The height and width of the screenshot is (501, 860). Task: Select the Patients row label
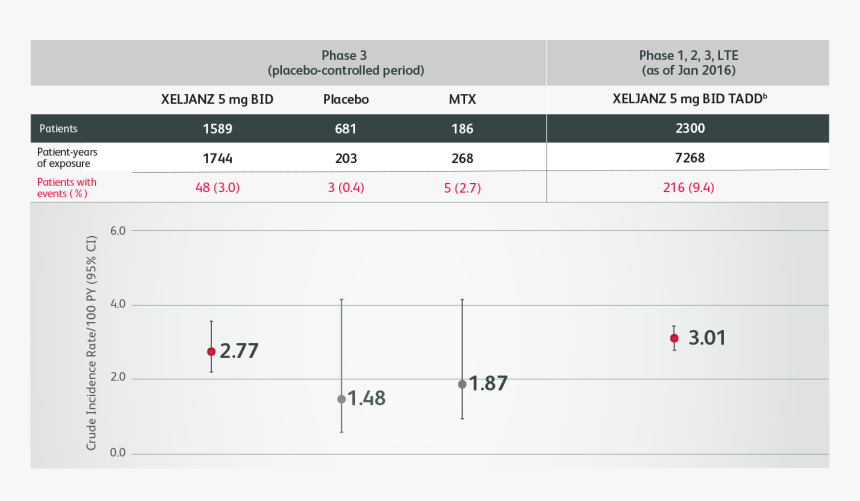(58, 128)
